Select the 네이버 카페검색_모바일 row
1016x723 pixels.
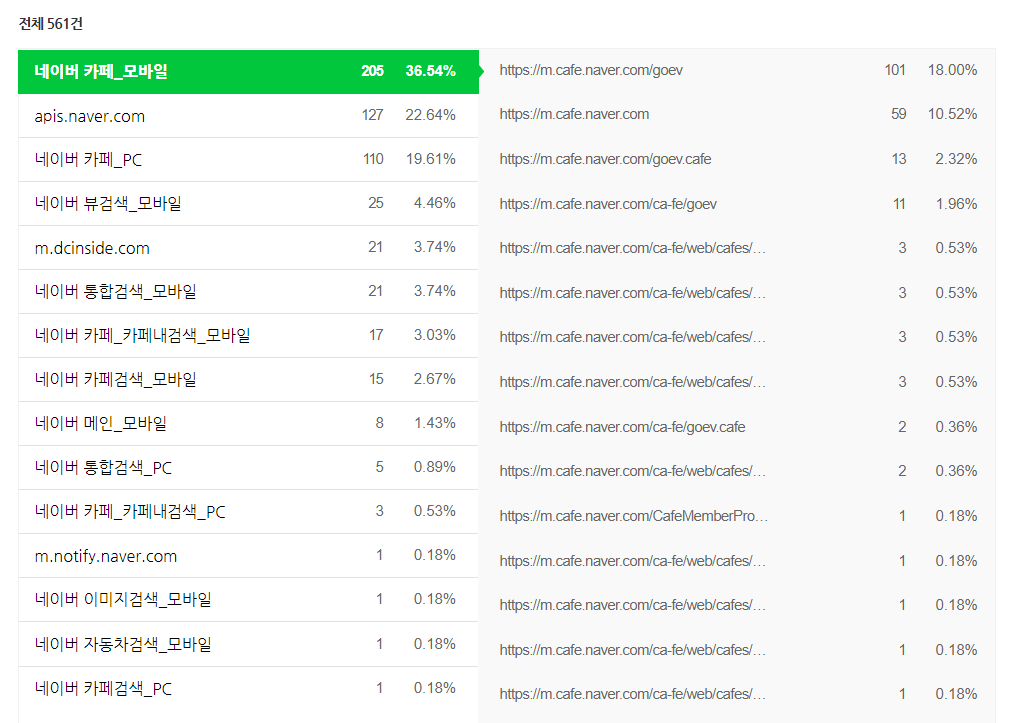(248, 380)
